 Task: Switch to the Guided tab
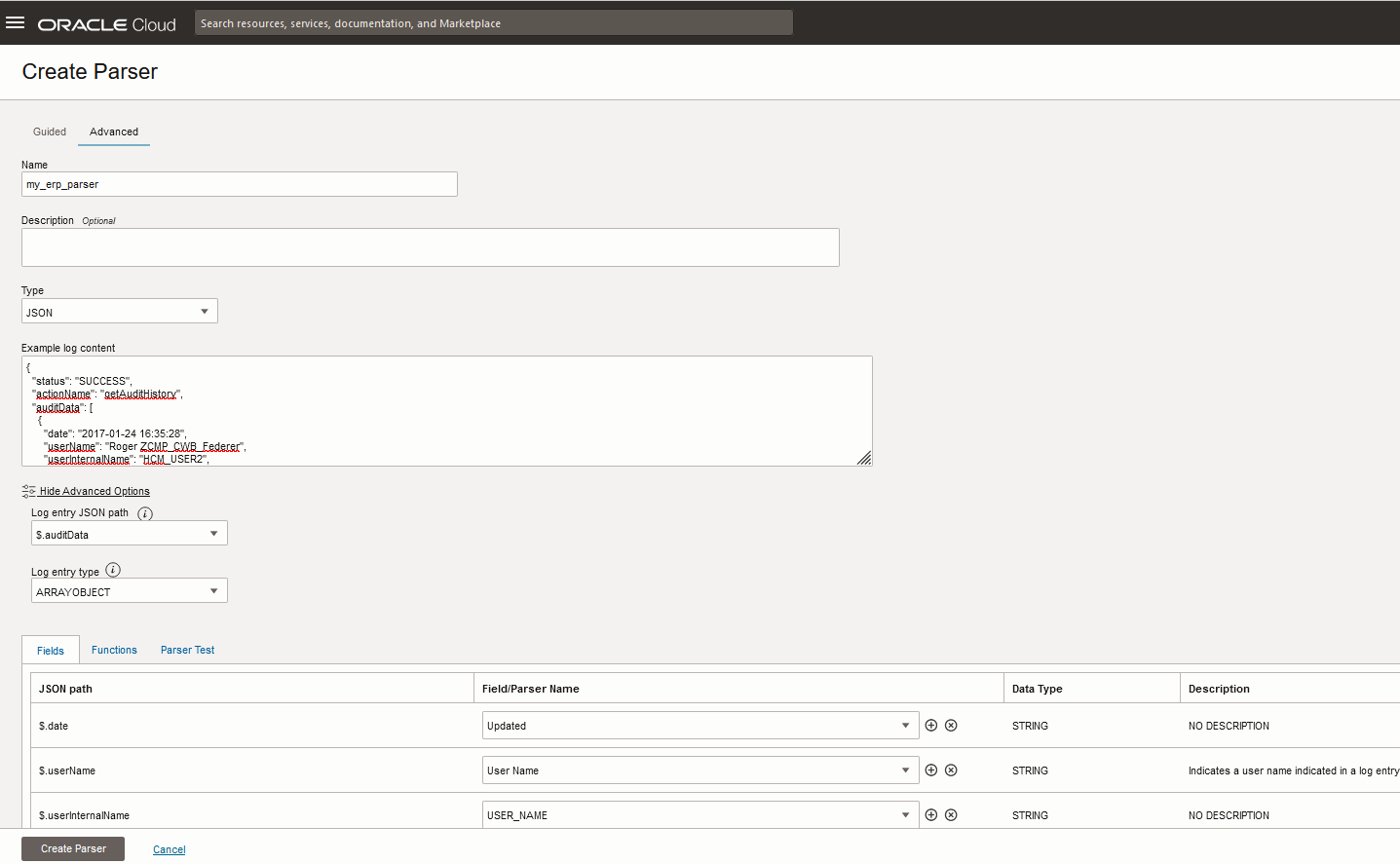pyautogui.click(x=50, y=131)
